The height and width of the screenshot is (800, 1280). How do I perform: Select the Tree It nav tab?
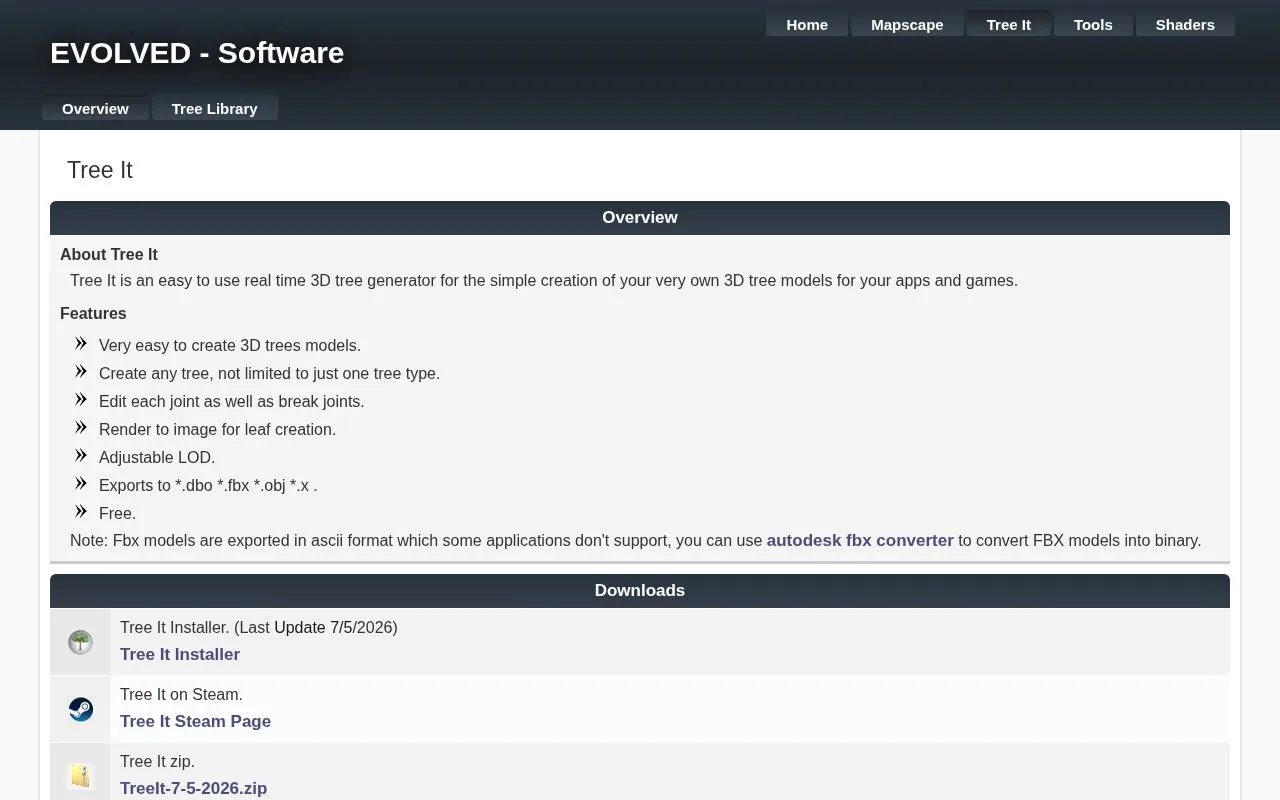pos(1008,24)
